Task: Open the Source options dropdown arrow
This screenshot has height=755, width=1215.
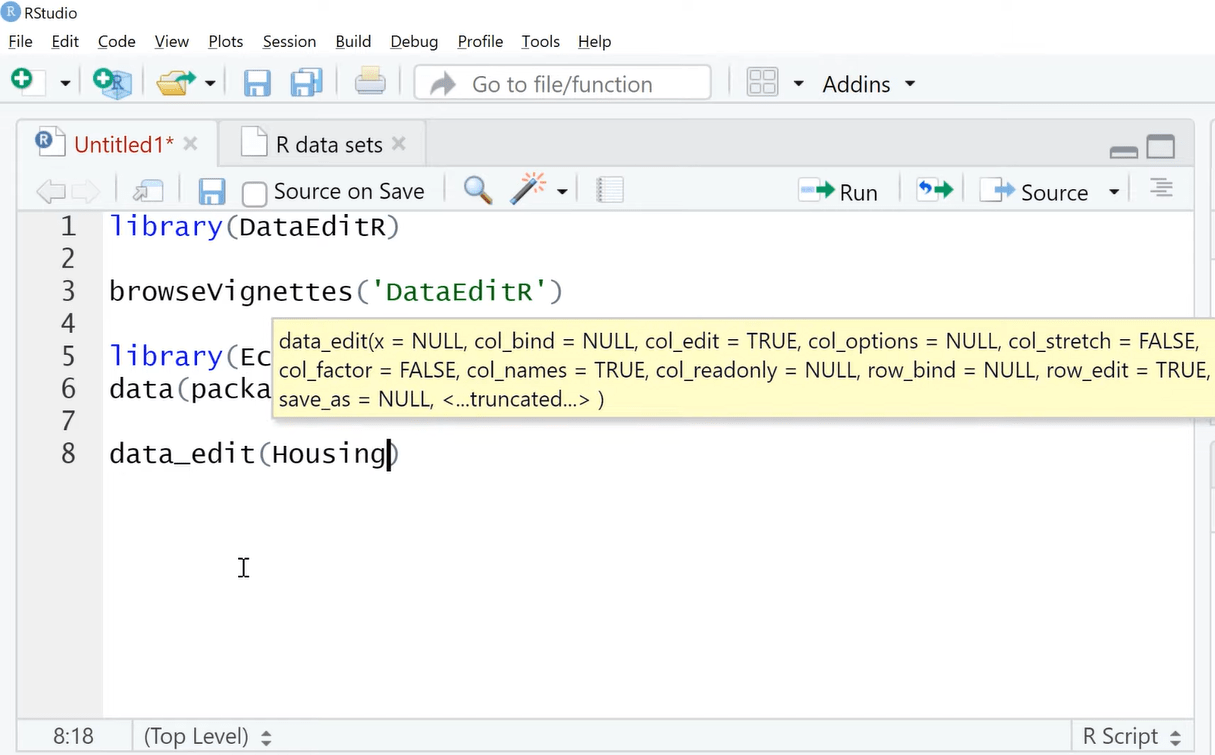Action: pyautogui.click(x=1114, y=192)
